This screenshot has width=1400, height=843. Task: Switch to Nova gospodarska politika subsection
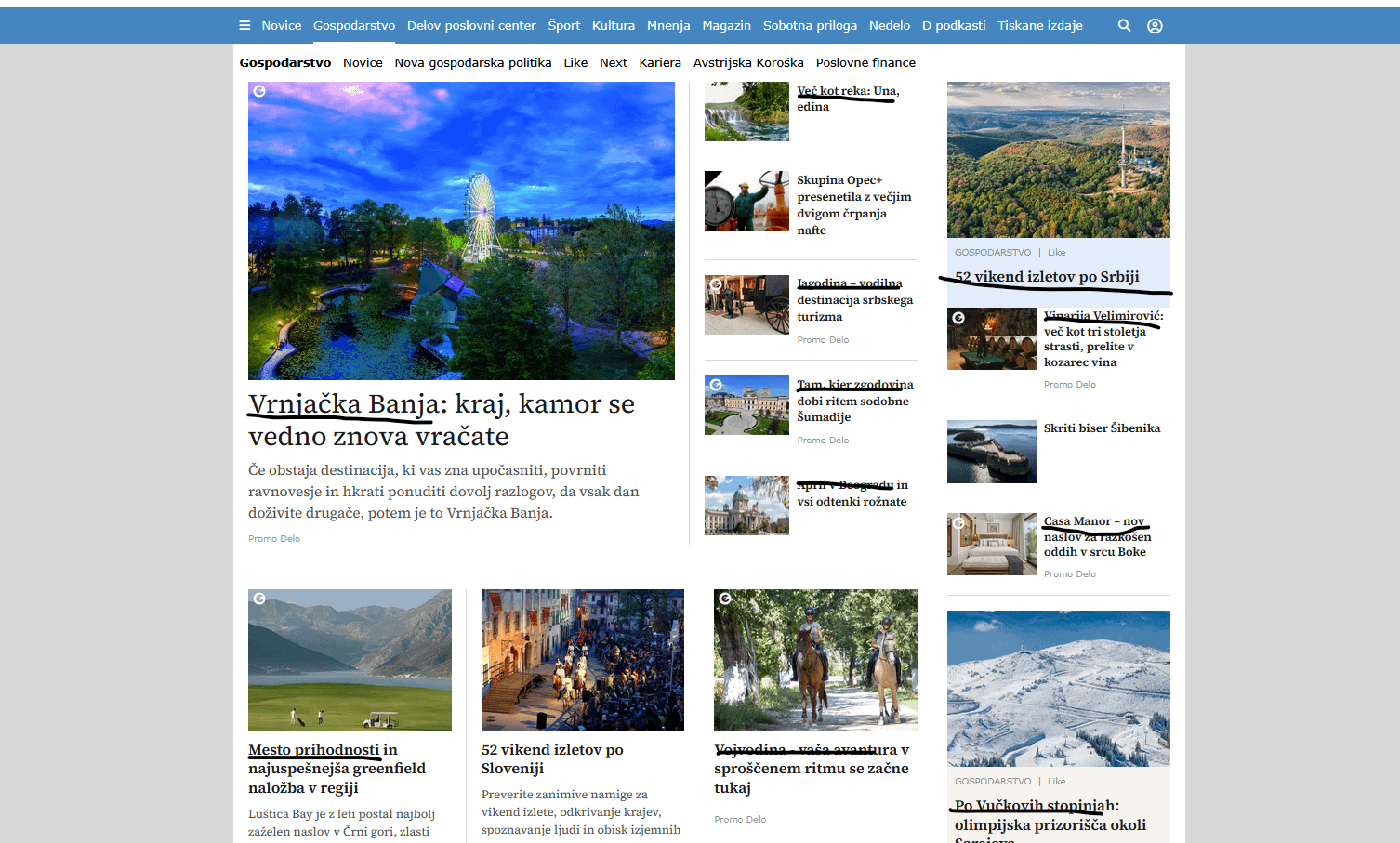tap(472, 63)
